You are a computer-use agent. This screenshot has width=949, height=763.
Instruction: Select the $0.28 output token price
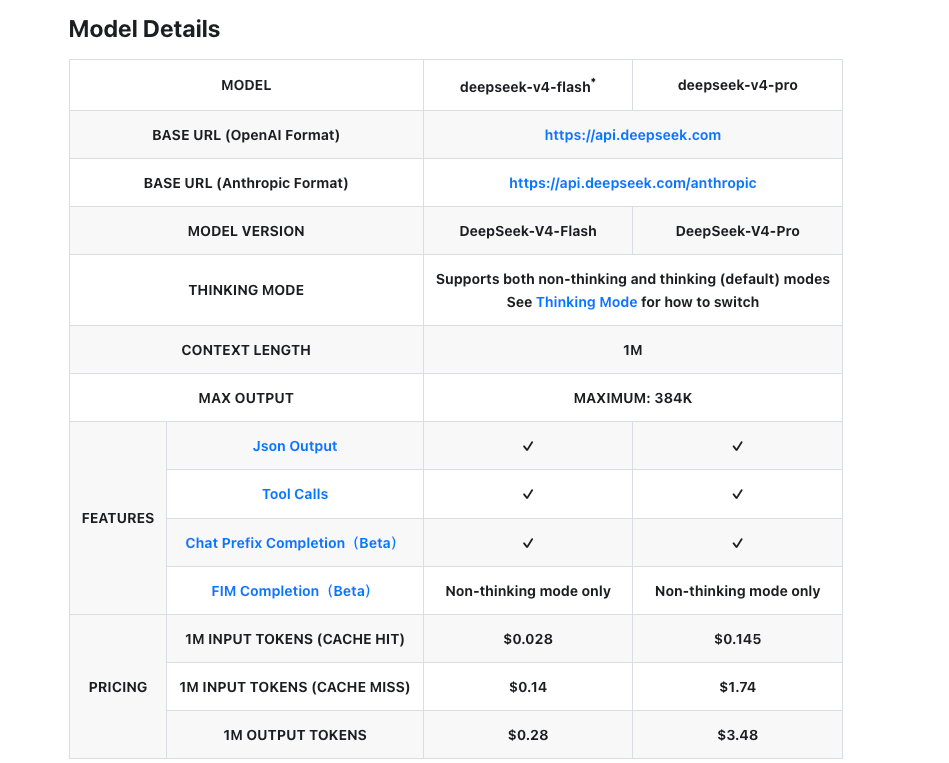tap(528, 735)
